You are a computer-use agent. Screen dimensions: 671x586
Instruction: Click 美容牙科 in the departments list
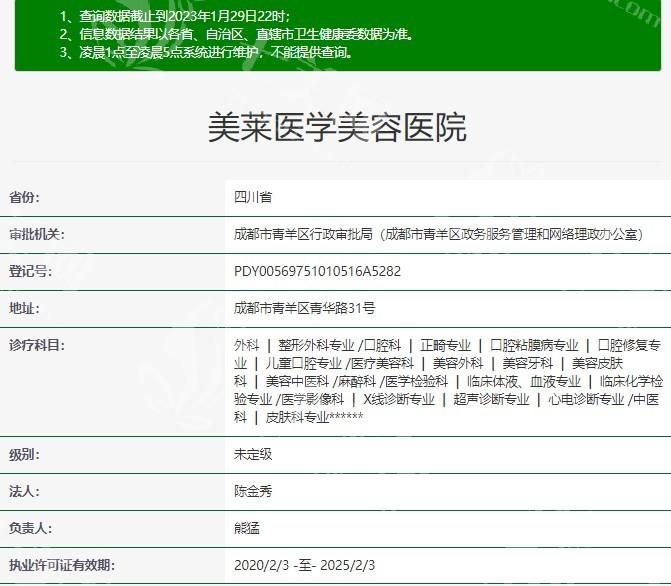(x=527, y=363)
